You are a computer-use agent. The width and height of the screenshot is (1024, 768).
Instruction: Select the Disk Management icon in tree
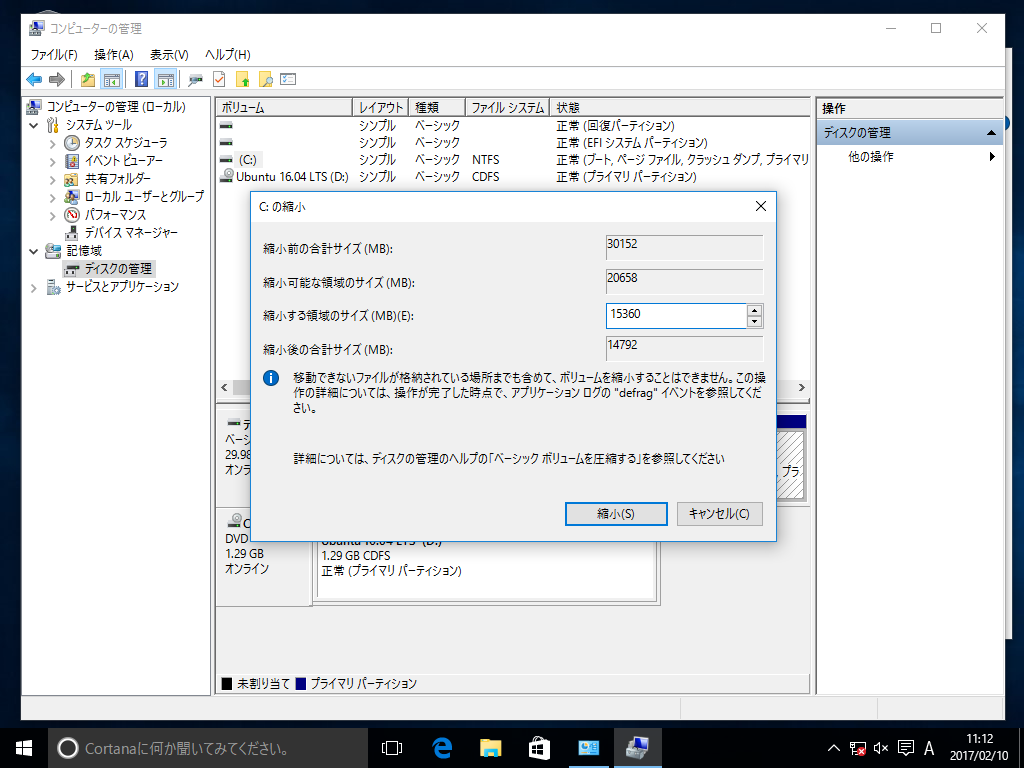(72, 269)
